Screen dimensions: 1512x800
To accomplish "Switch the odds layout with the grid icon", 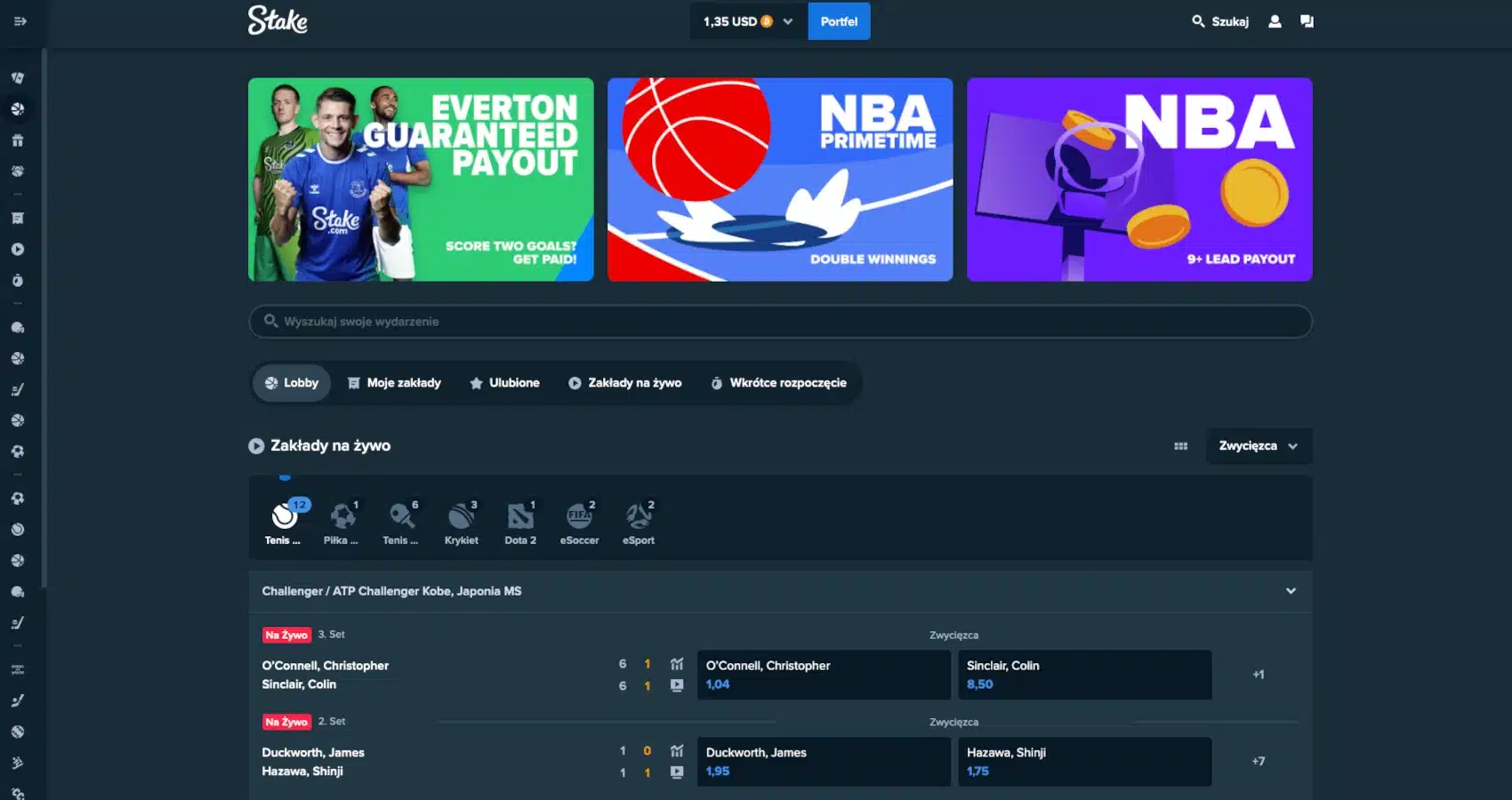I will click(x=1181, y=446).
